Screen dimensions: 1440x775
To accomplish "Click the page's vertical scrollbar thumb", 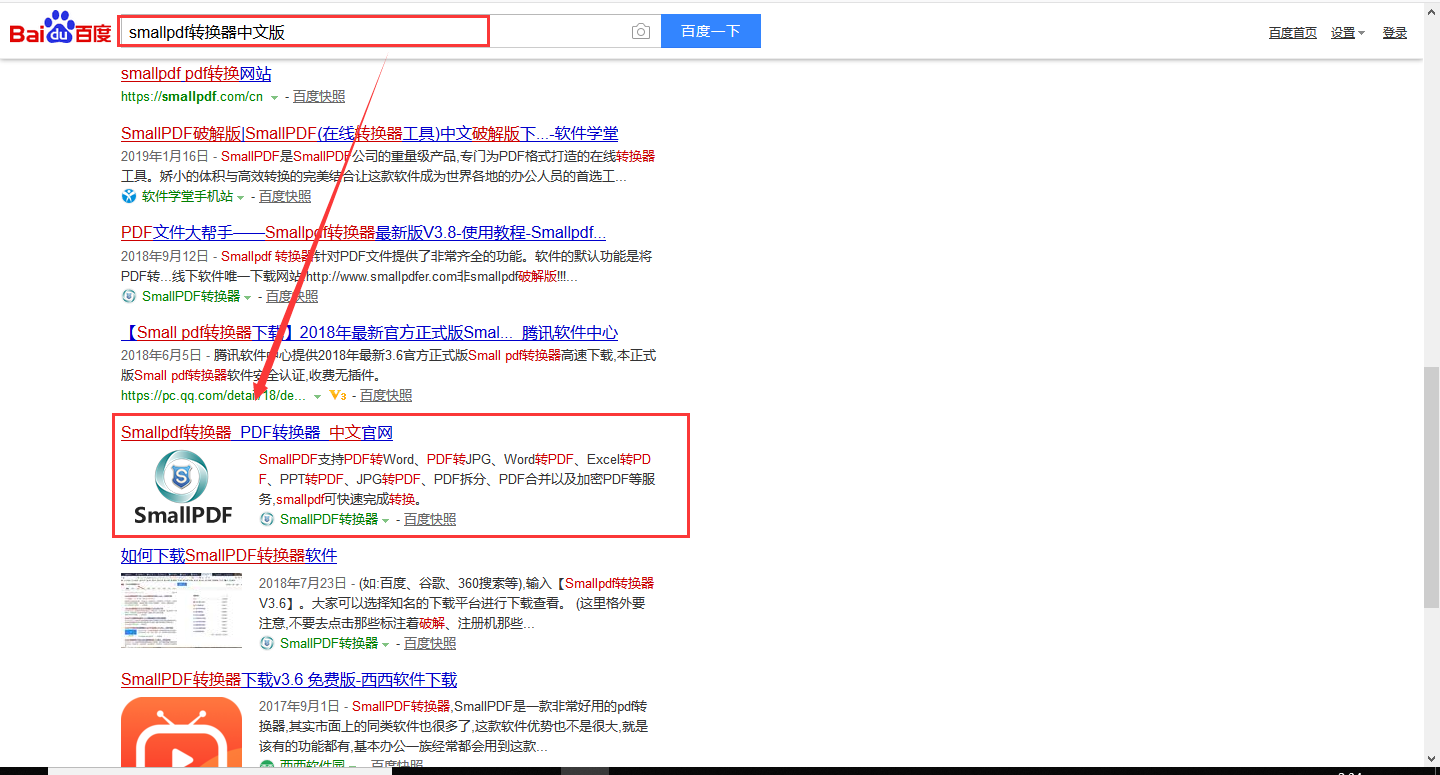I will pyautogui.click(x=1432, y=486).
